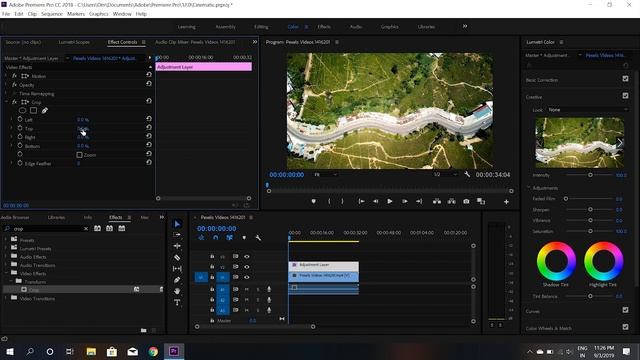This screenshot has height=360, width=640.
Task: Select the Selection tool arrow
Action: click(x=177, y=224)
